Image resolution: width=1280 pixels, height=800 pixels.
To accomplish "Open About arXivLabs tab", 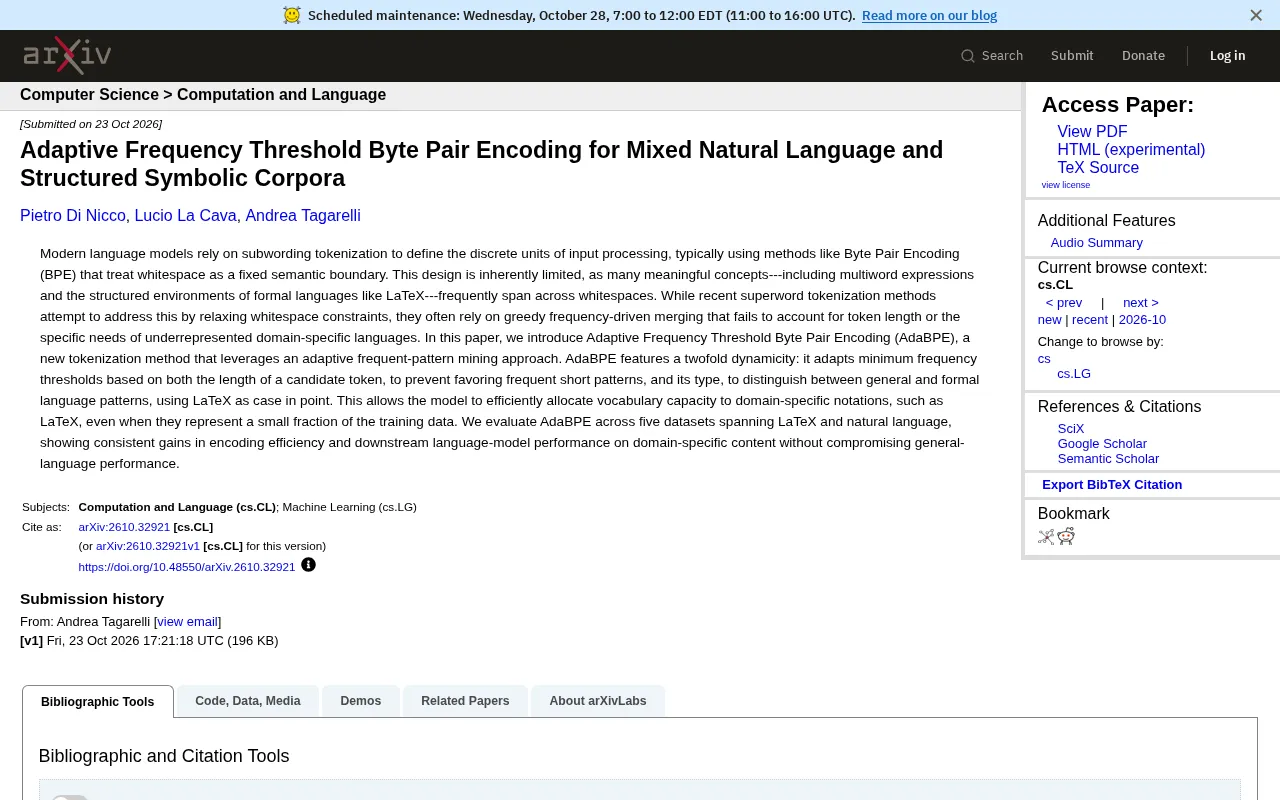I will pos(598,701).
